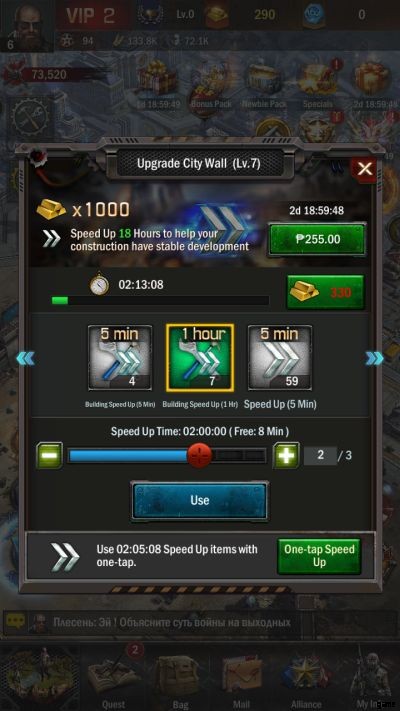The height and width of the screenshot is (711, 400).
Task: Open the Bonus Pack gift icon
Action: click(211, 88)
